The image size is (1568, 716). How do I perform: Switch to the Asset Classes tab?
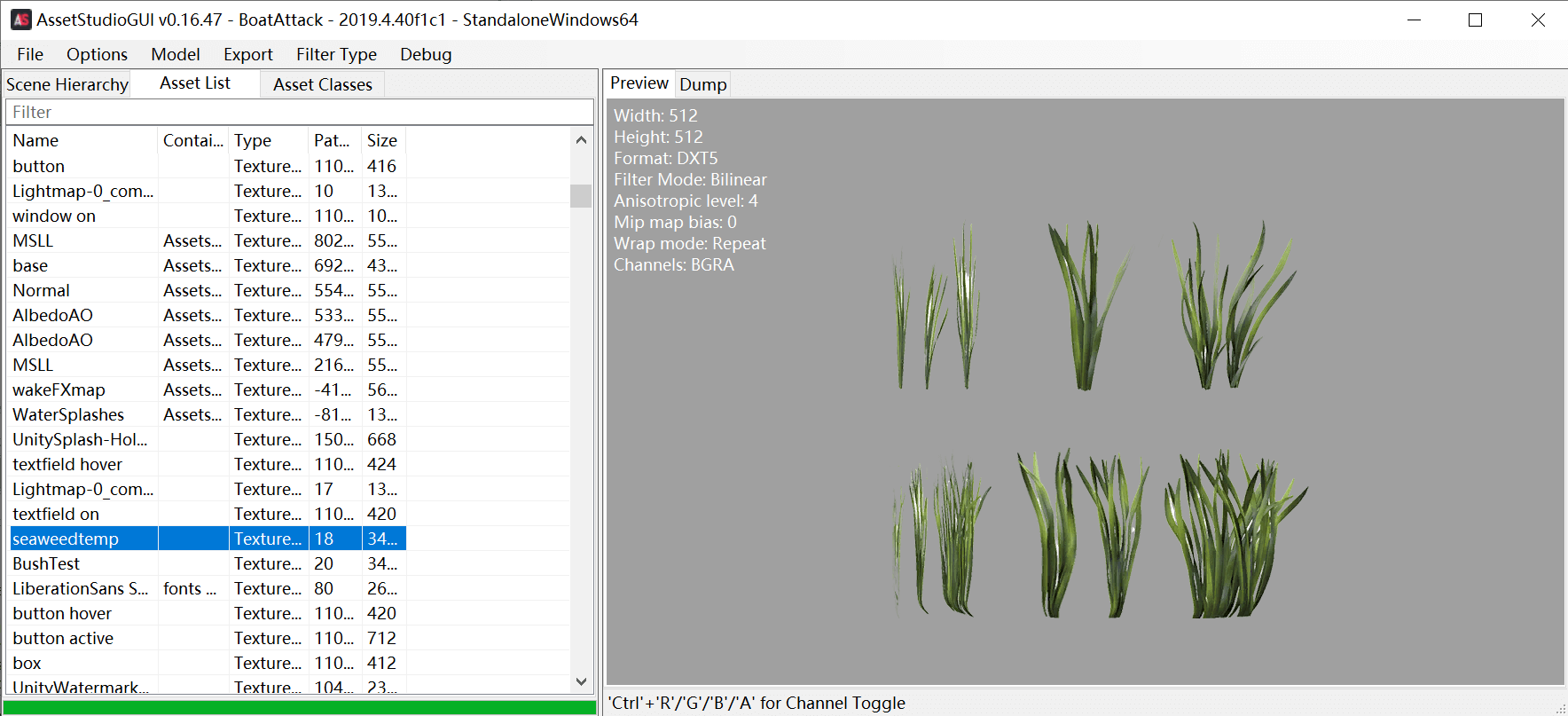(322, 84)
